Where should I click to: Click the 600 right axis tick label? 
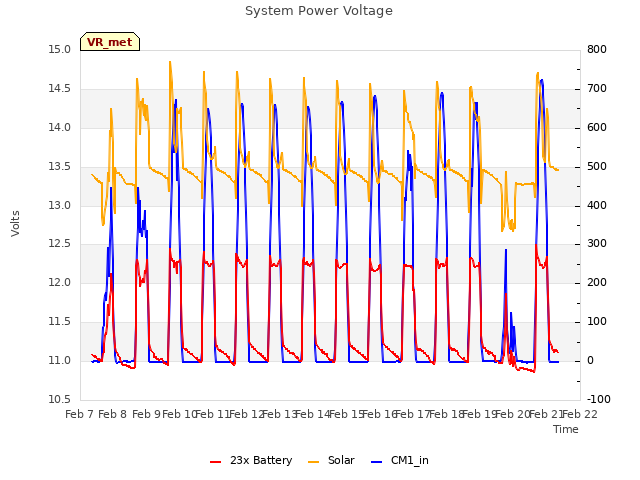[x=597, y=128]
